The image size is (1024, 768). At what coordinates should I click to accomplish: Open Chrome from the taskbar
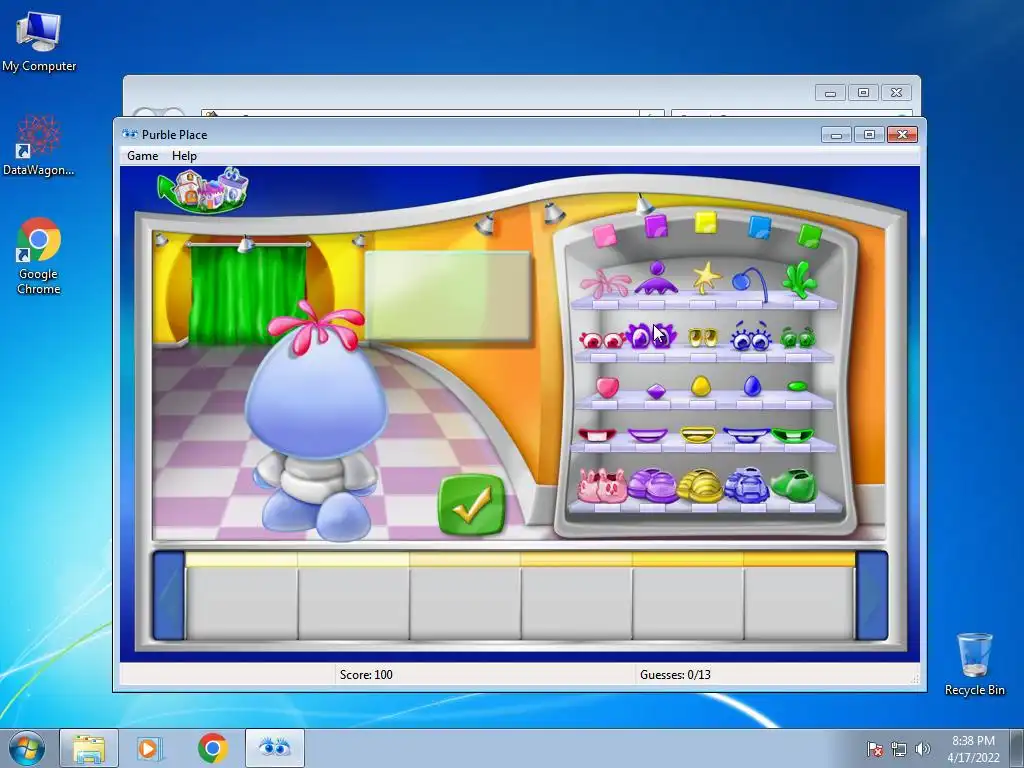coord(212,748)
